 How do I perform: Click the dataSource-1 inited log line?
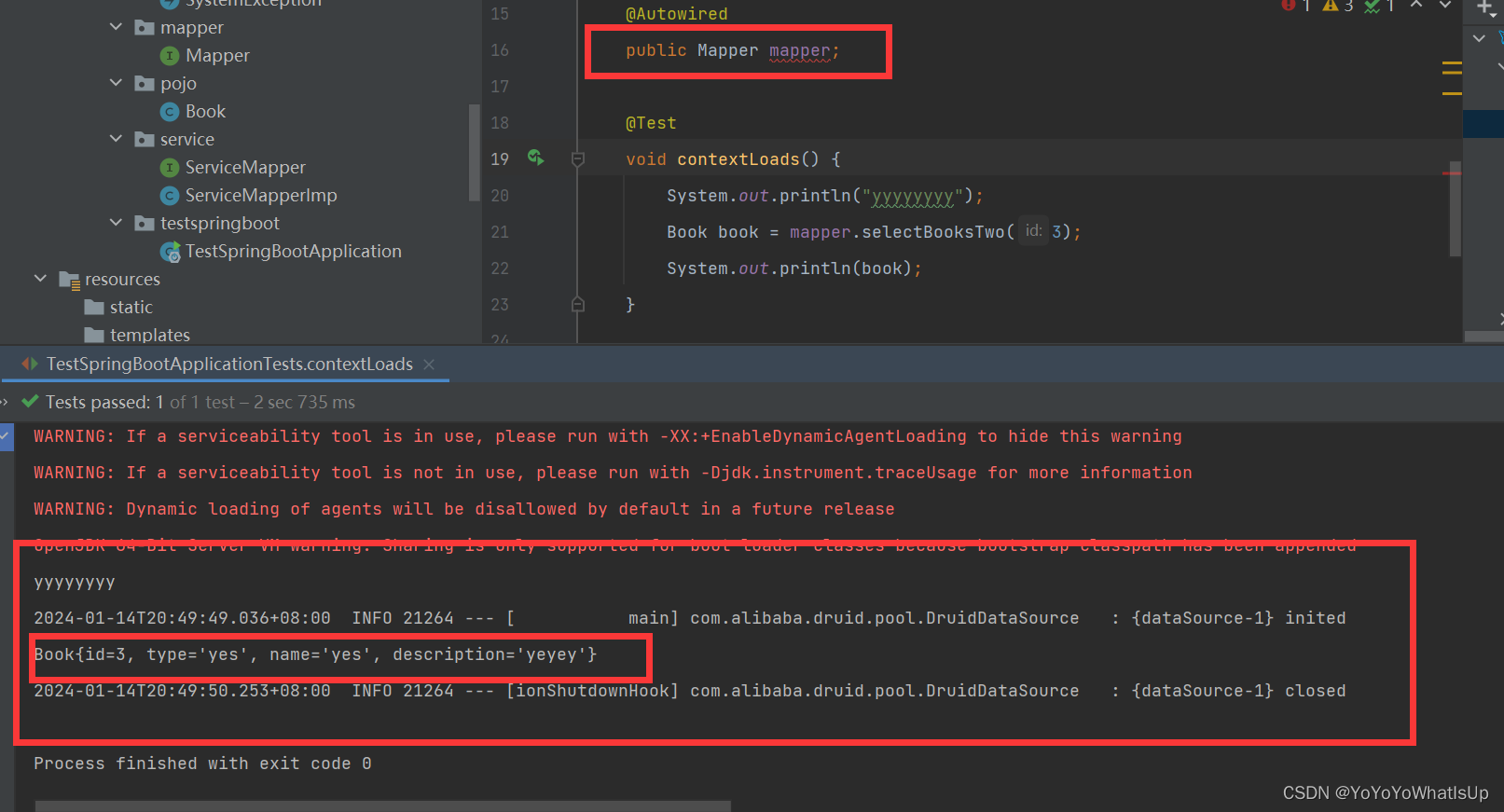(689, 618)
